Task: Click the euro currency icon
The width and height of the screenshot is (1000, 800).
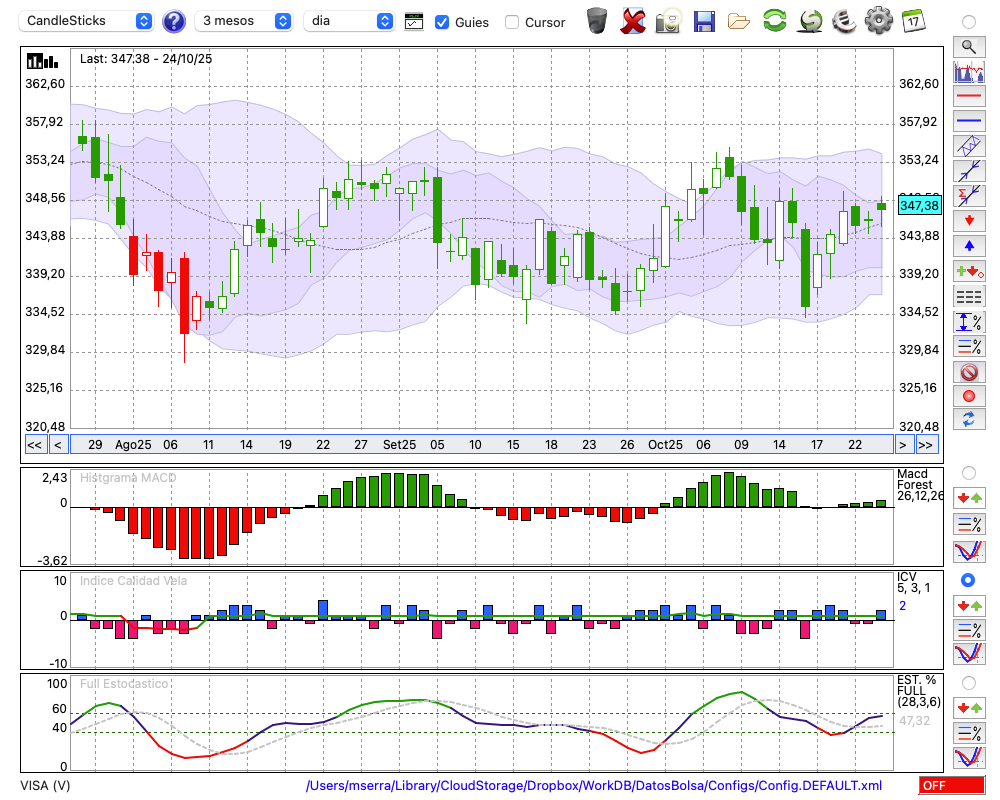Action: pyautogui.click(x=844, y=20)
